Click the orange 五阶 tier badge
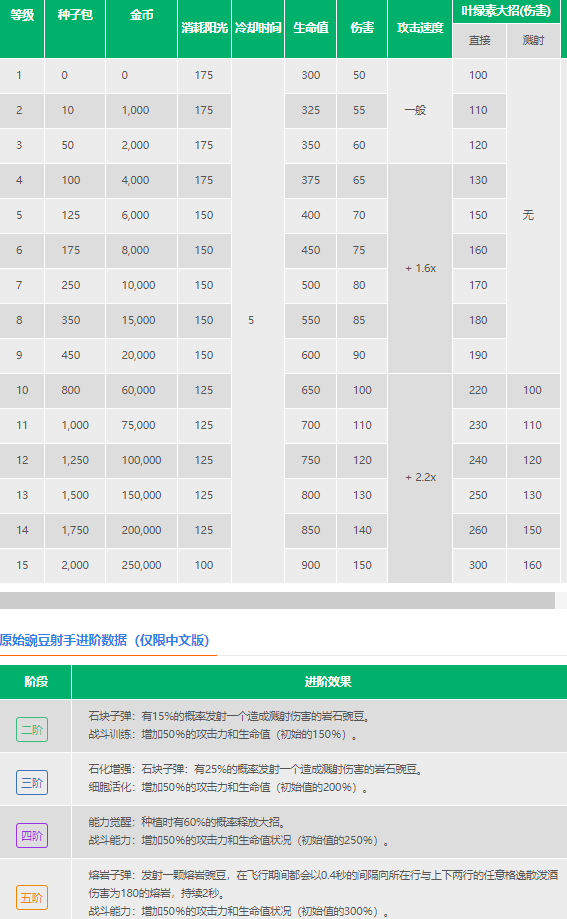The height and width of the screenshot is (919, 567). click(32, 897)
